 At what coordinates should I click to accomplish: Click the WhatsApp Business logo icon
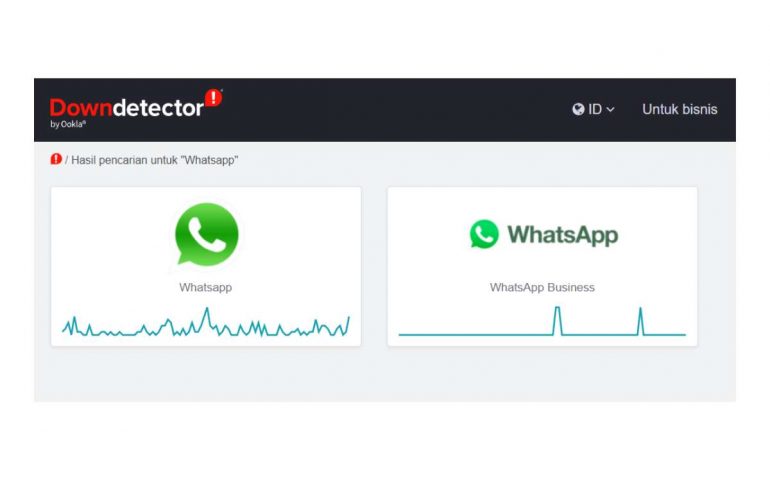click(x=484, y=234)
